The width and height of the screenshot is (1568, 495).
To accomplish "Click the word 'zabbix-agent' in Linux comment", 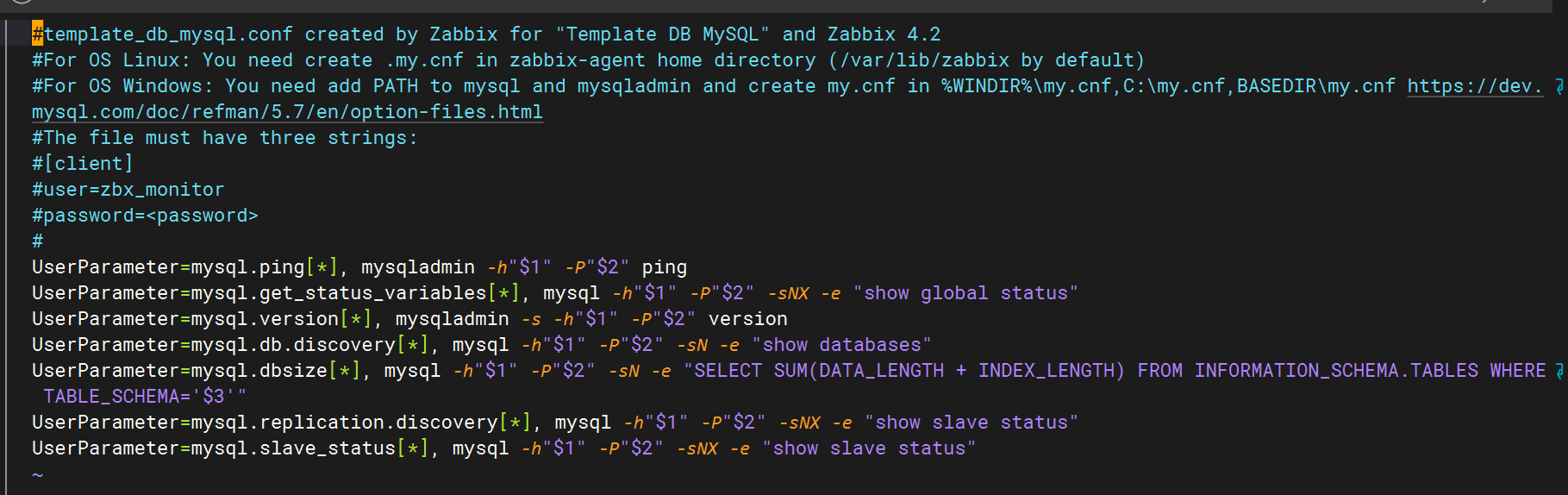I will click(x=577, y=60).
